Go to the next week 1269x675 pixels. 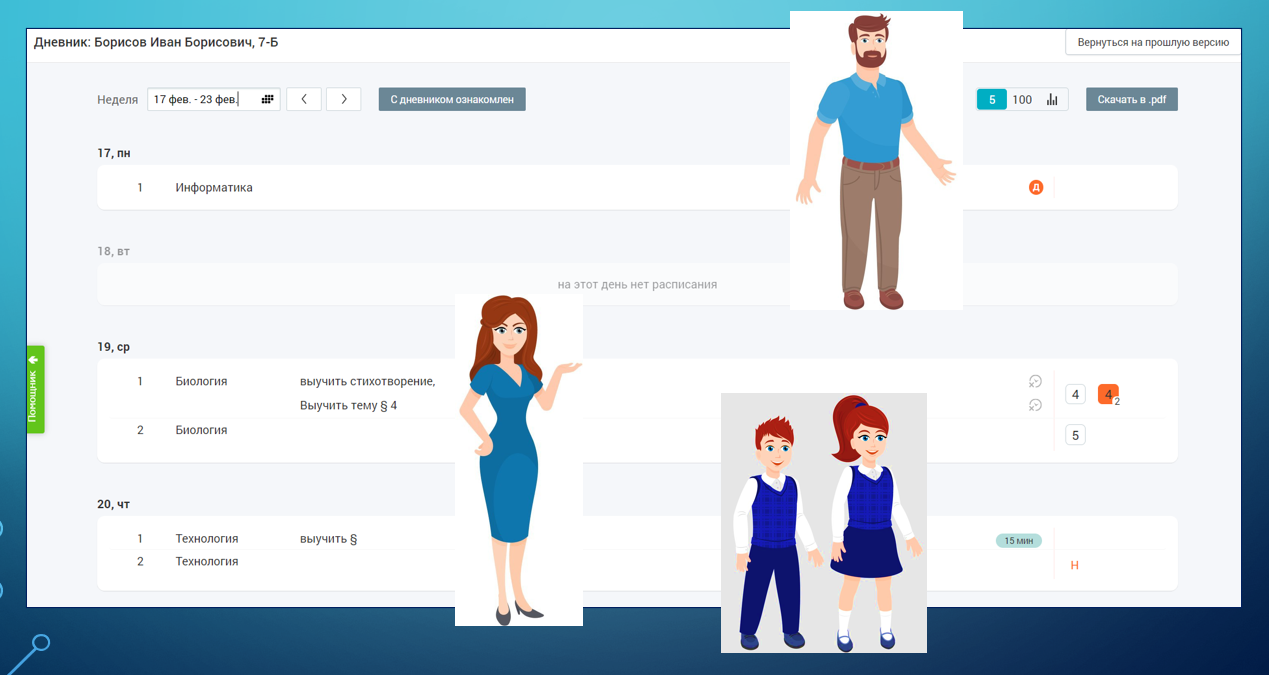click(x=343, y=100)
